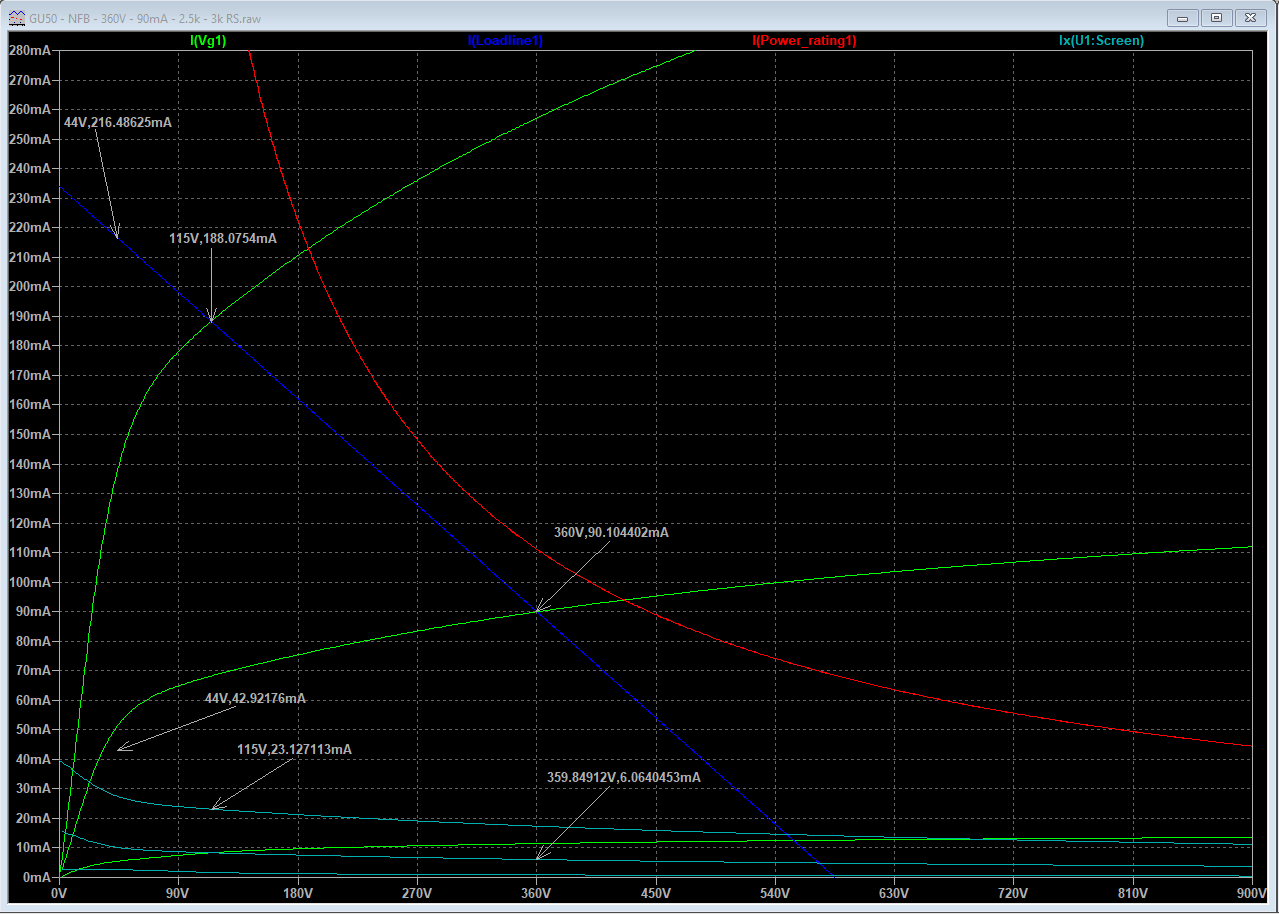
Task: Click the 359.84912V,6.0640453mA annotation text
Action: 623,777
